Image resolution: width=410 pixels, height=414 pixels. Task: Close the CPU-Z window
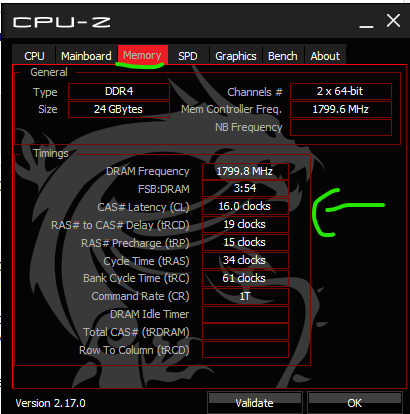tap(393, 21)
